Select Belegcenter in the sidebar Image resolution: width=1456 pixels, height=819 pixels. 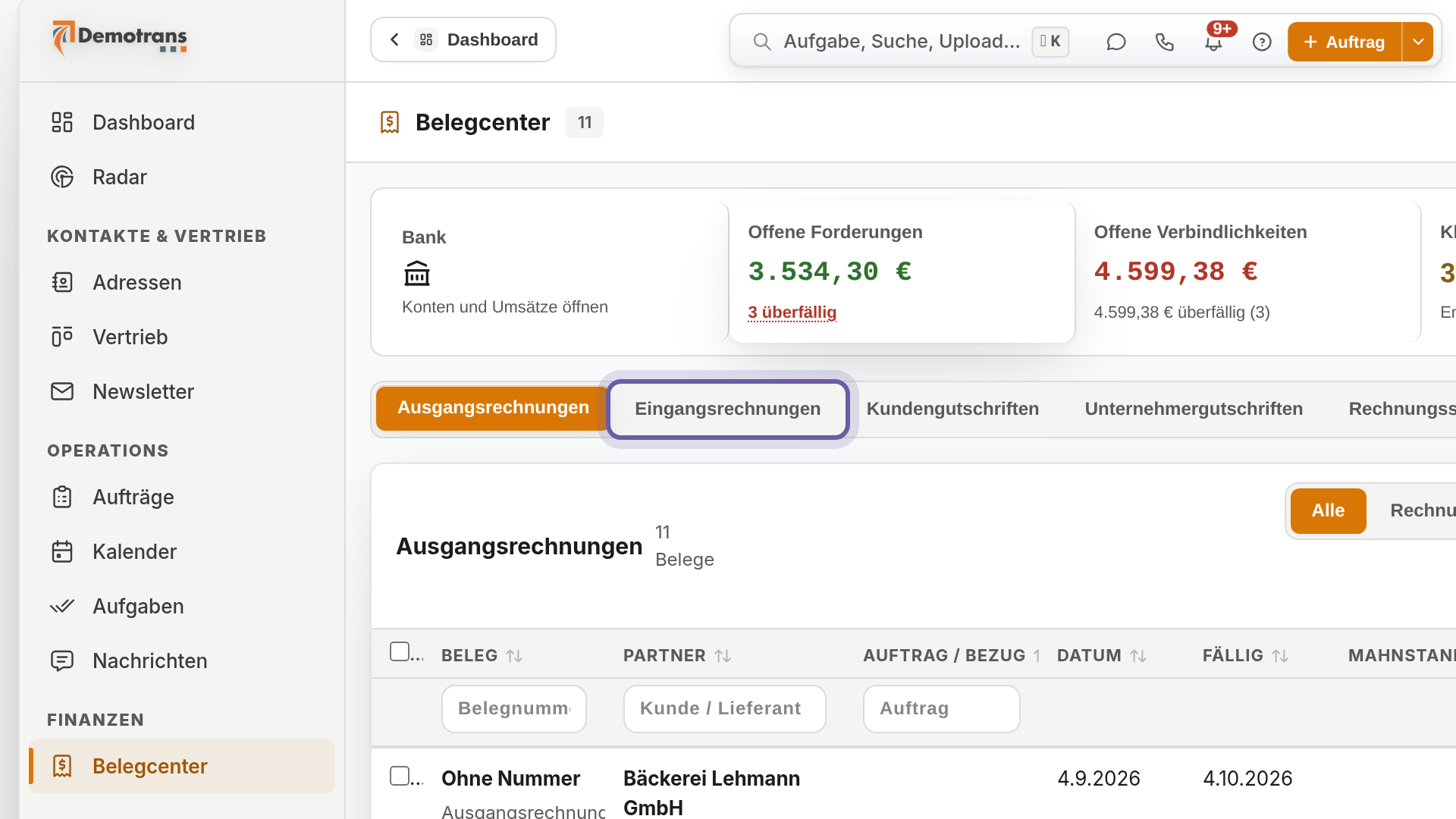tap(182, 766)
